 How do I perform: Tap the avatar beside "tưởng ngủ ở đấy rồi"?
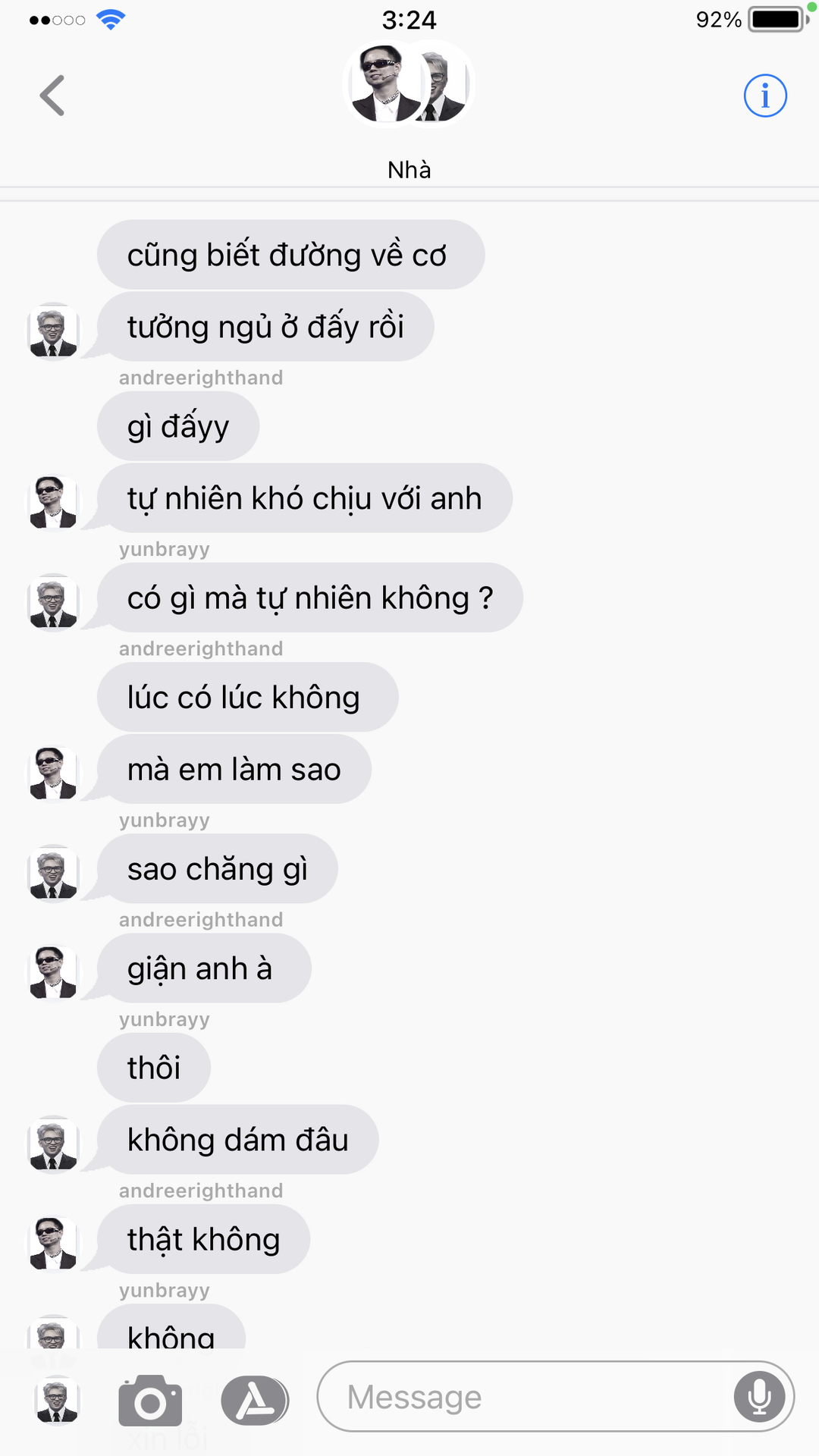click(x=53, y=331)
